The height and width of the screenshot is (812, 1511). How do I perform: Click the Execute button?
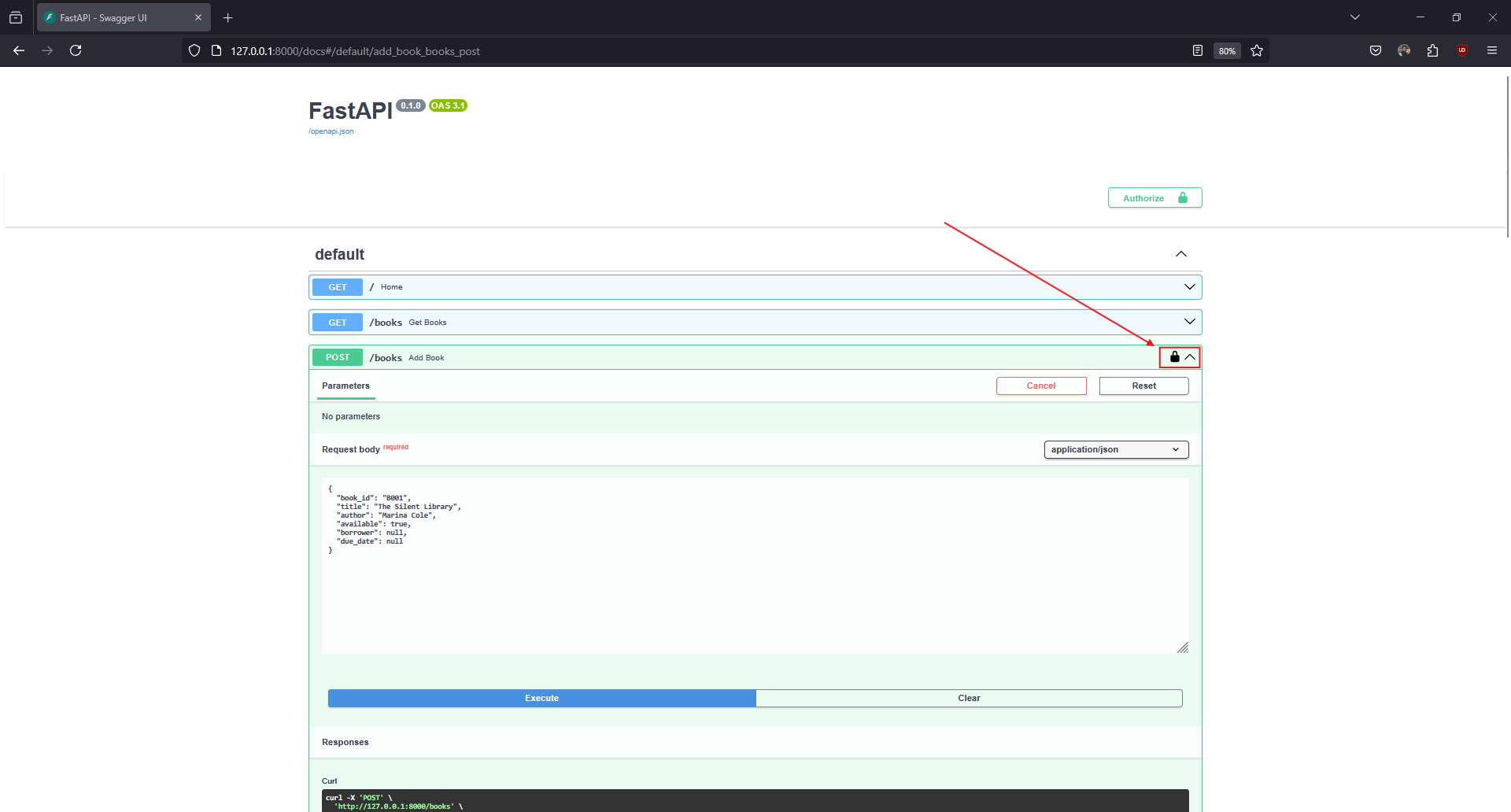pos(541,698)
